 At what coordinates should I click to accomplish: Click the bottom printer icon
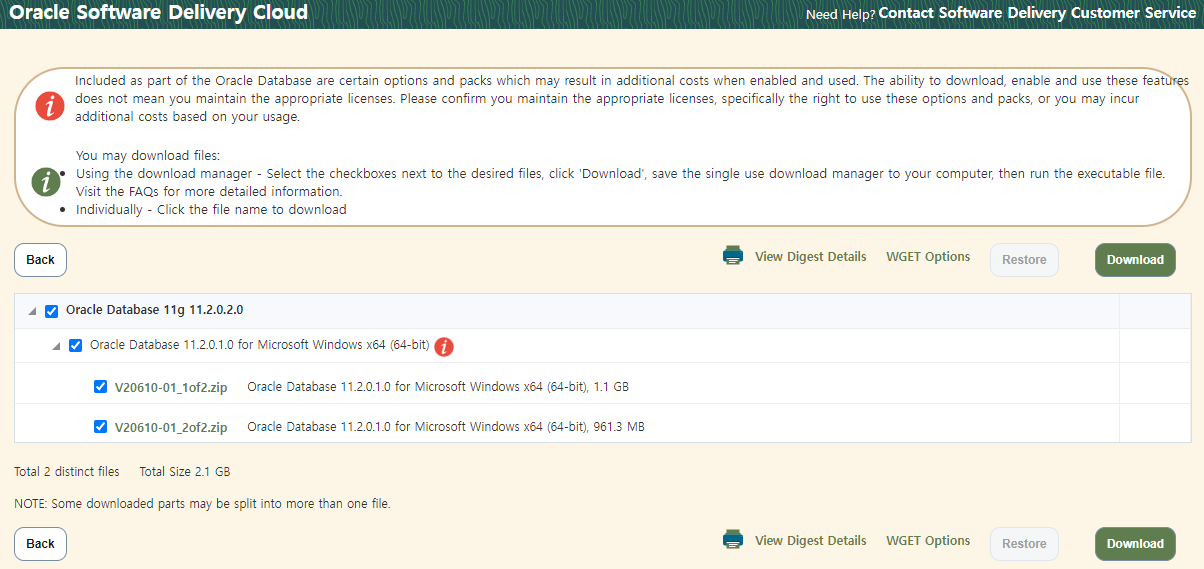tap(733, 540)
